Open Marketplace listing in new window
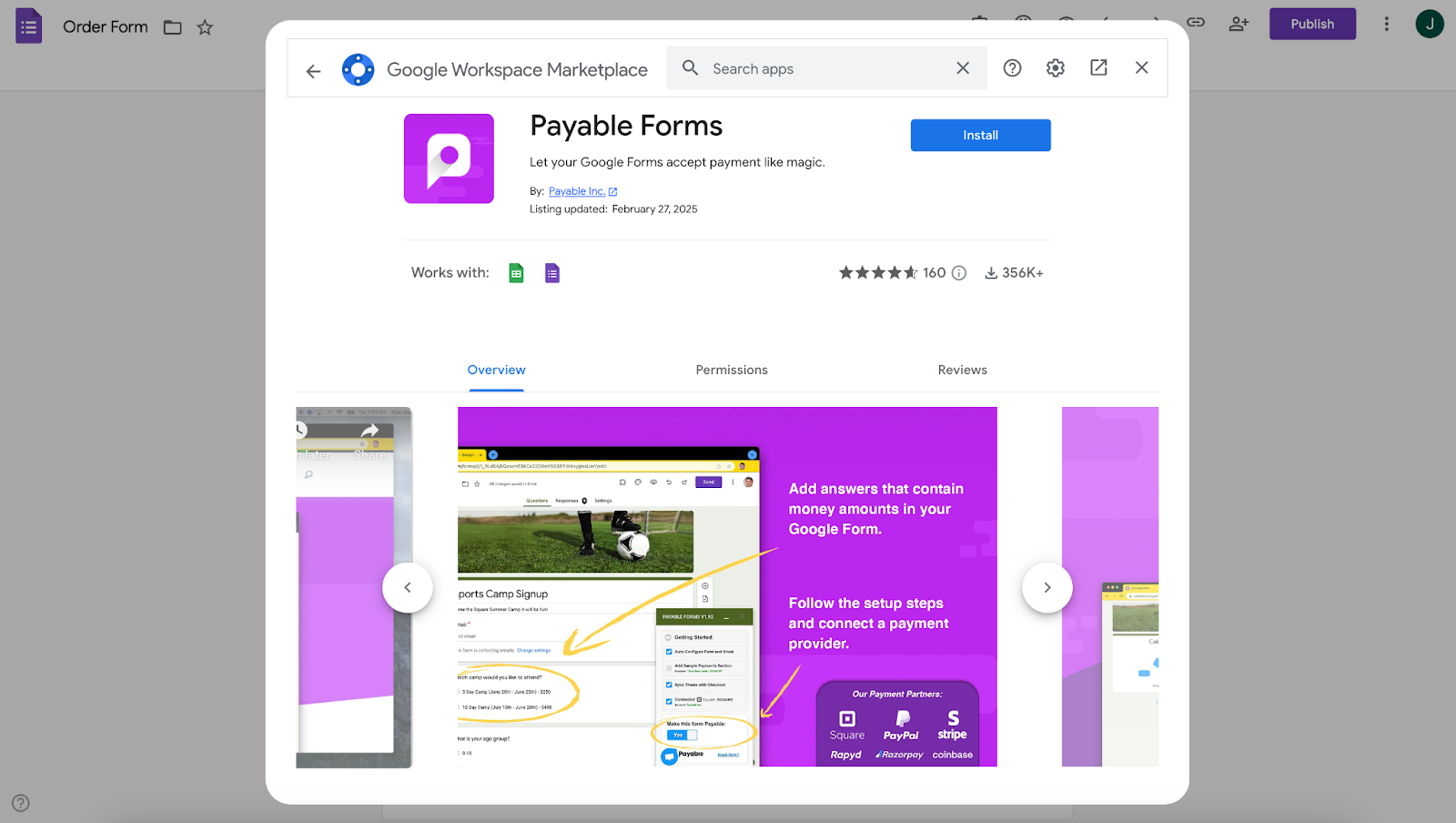Image resolution: width=1456 pixels, height=823 pixels. [x=1098, y=68]
